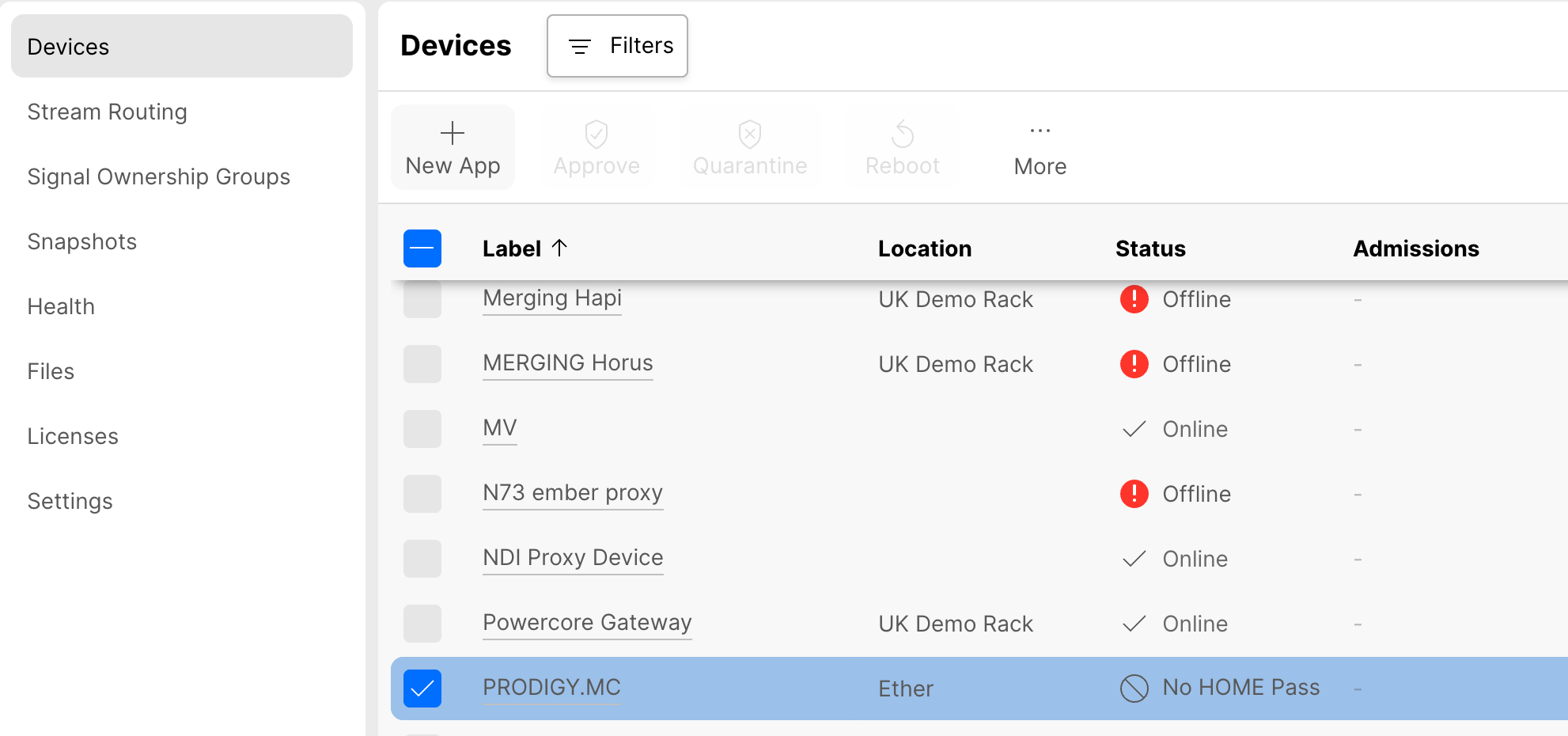Screen dimensions: 1568x736
Task: Select the MERGING Horus row checkbox
Action: point(422,364)
